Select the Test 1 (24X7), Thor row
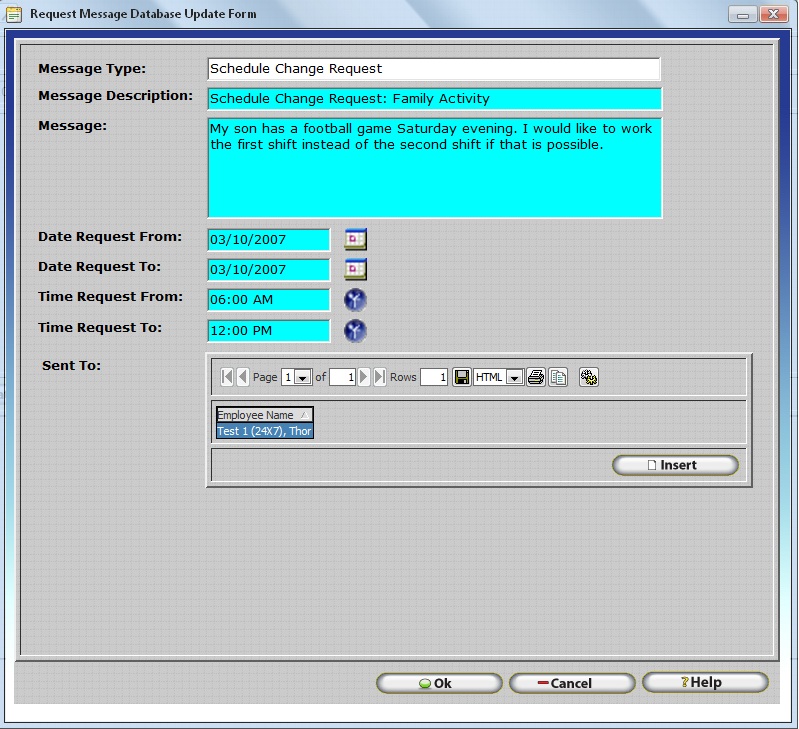The height and width of the screenshot is (729, 799). 264,431
